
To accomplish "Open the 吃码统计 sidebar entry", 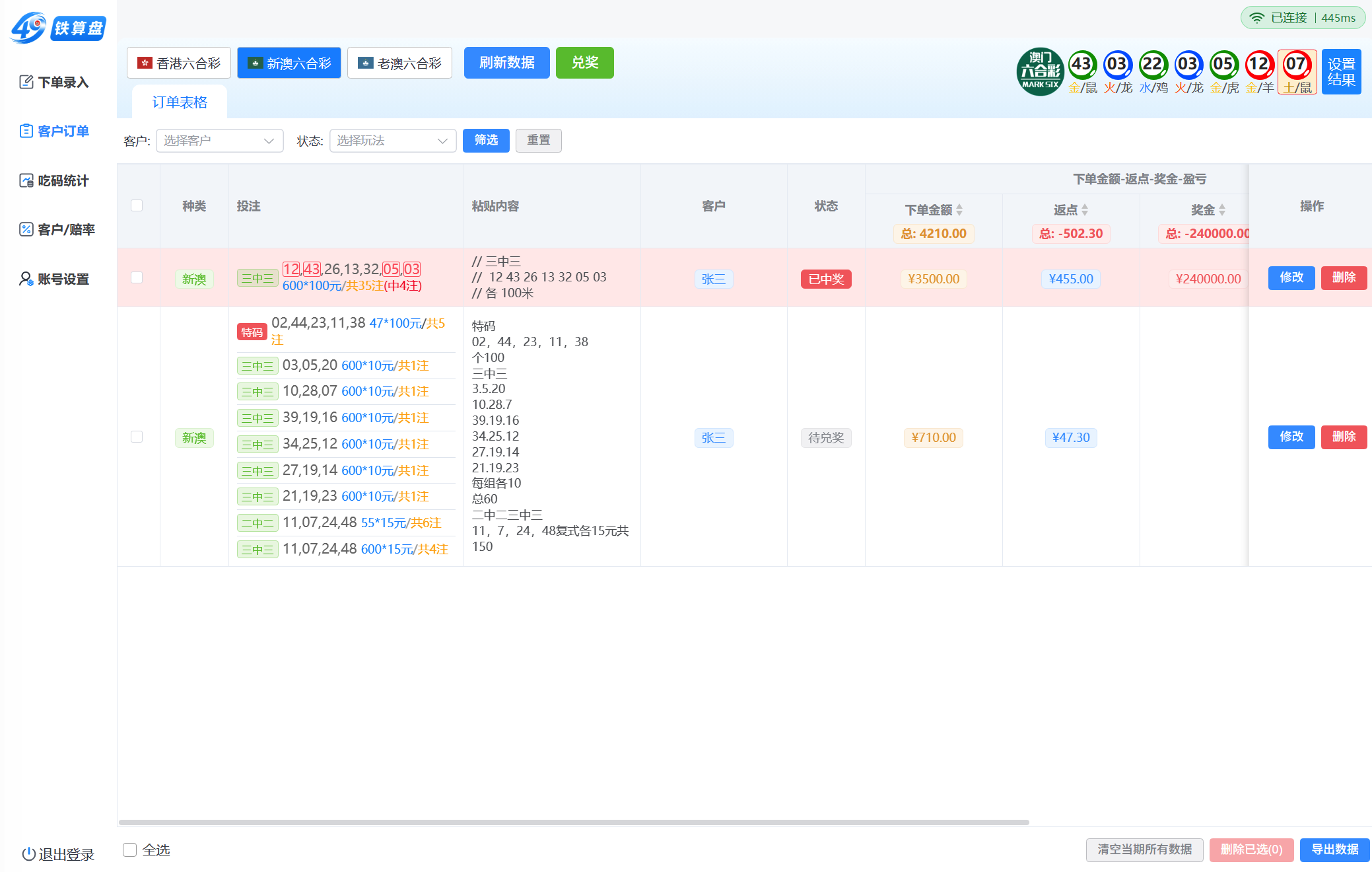I will coord(55,180).
